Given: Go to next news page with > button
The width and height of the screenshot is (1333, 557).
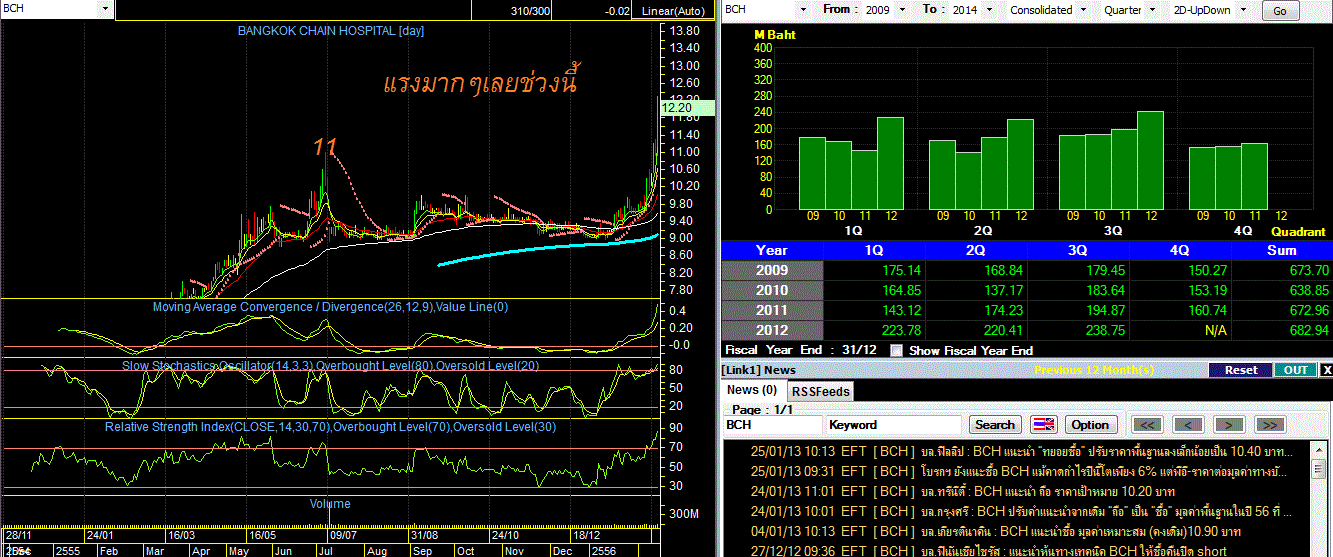Looking at the screenshot, I should pos(1228,424).
